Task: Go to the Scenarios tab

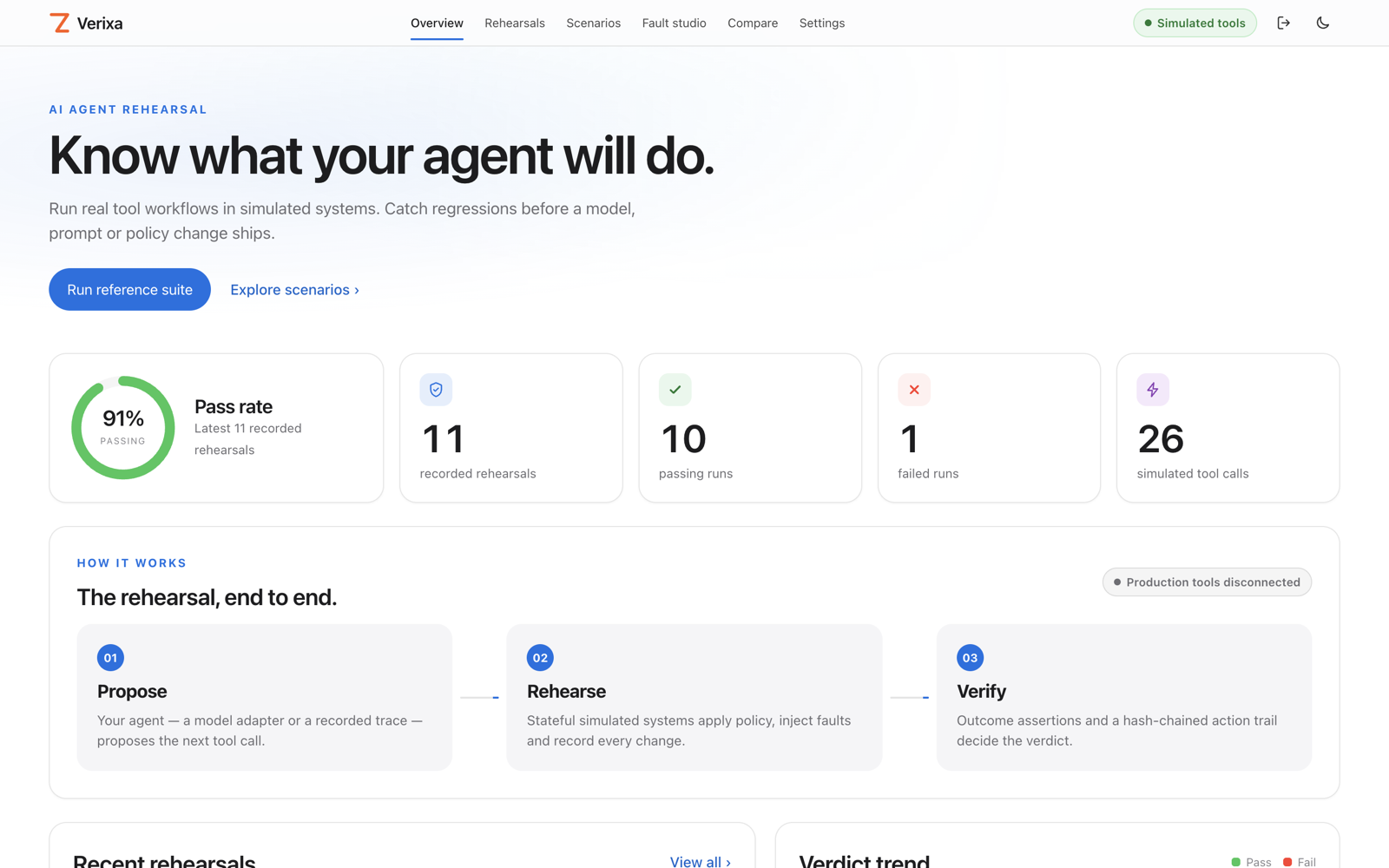Action: (x=594, y=23)
